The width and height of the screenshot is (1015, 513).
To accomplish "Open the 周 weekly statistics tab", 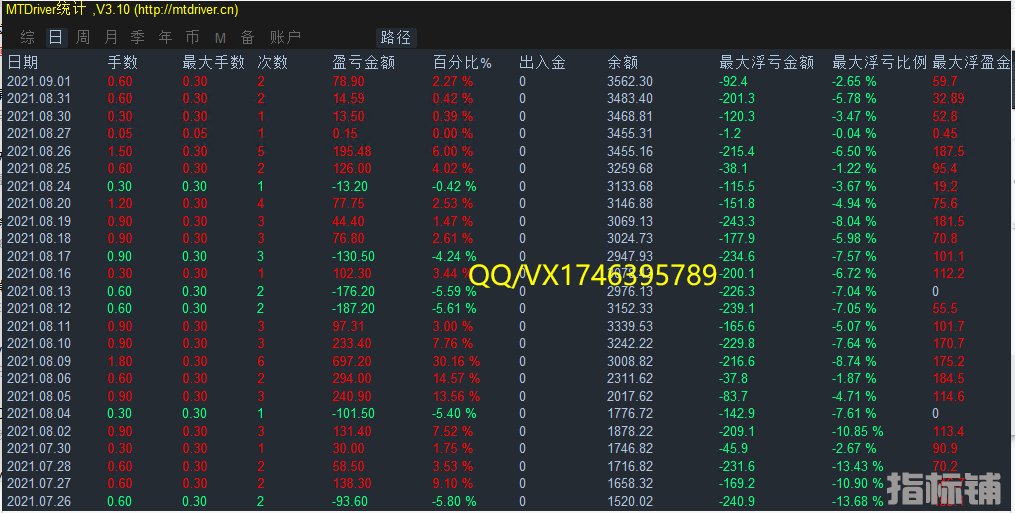I will click(83, 37).
